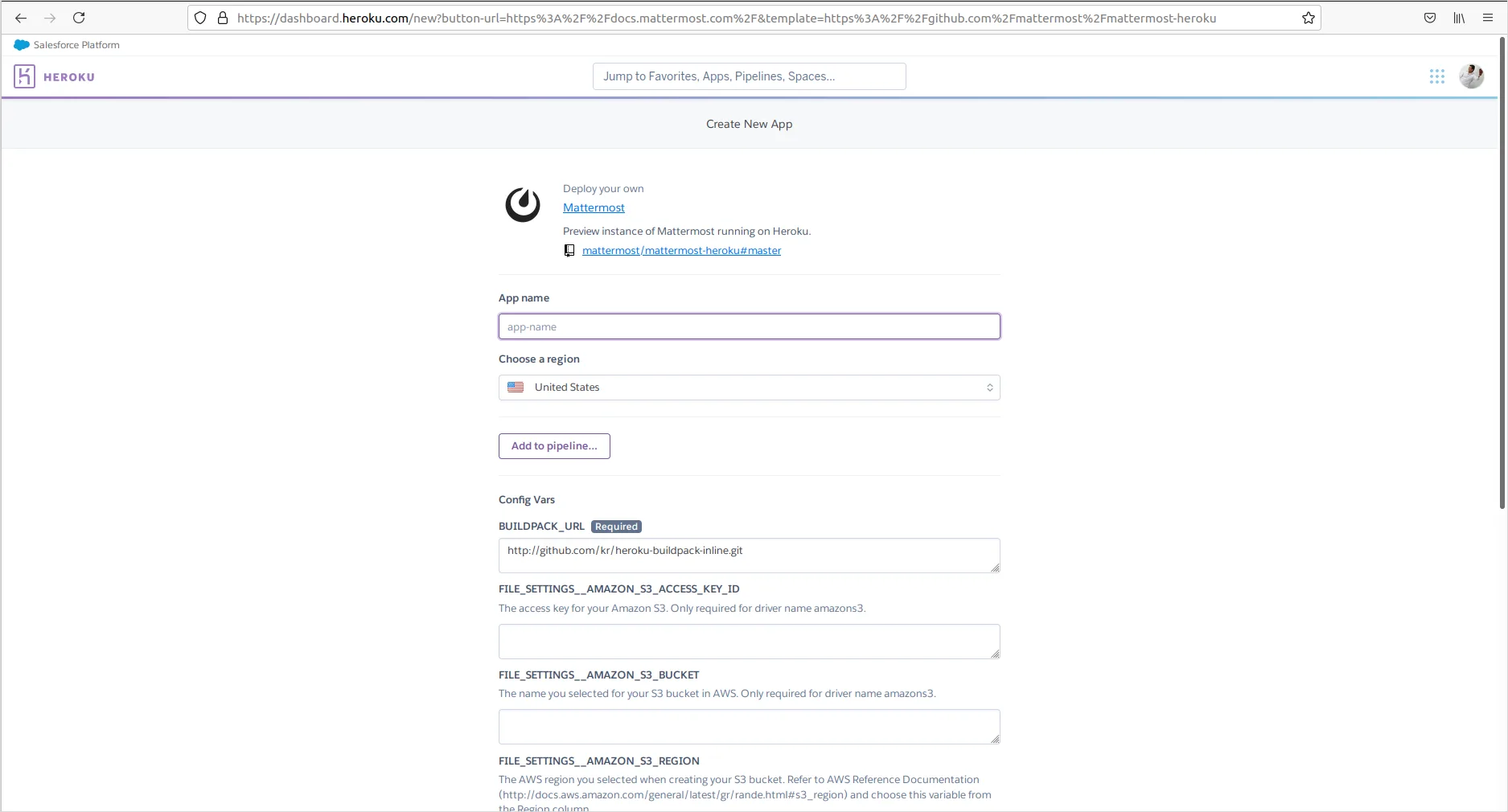
Task: Open the Choose a region dropdown
Action: pos(749,388)
